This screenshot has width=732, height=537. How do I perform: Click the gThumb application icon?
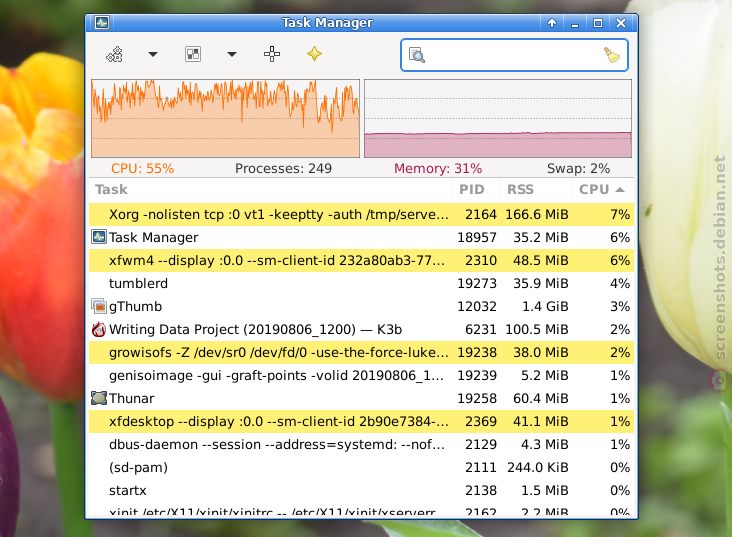click(99, 306)
